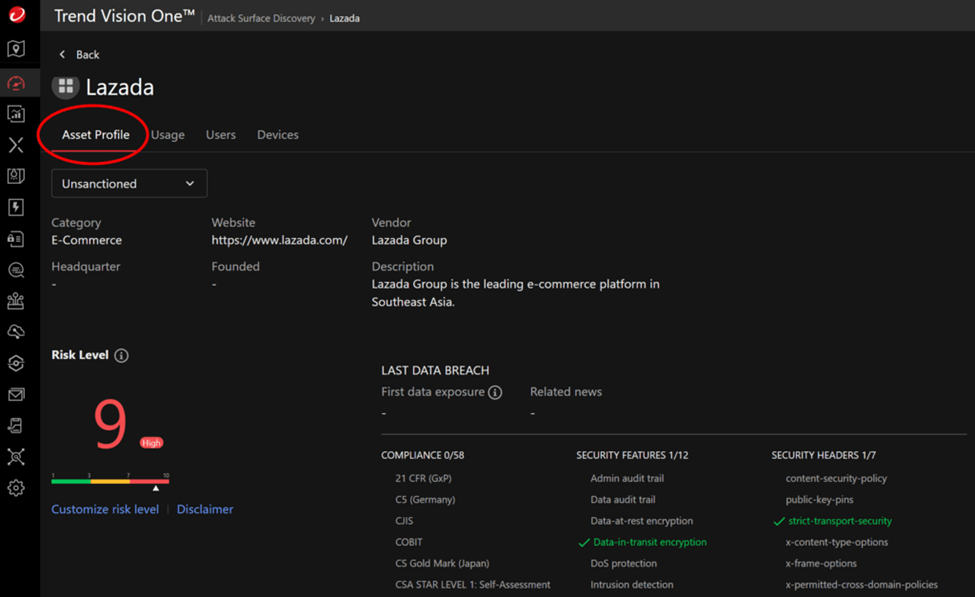The height and width of the screenshot is (597, 975).
Task: Click the risk level scale bar
Action: pyautogui.click(x=110, y=481)
